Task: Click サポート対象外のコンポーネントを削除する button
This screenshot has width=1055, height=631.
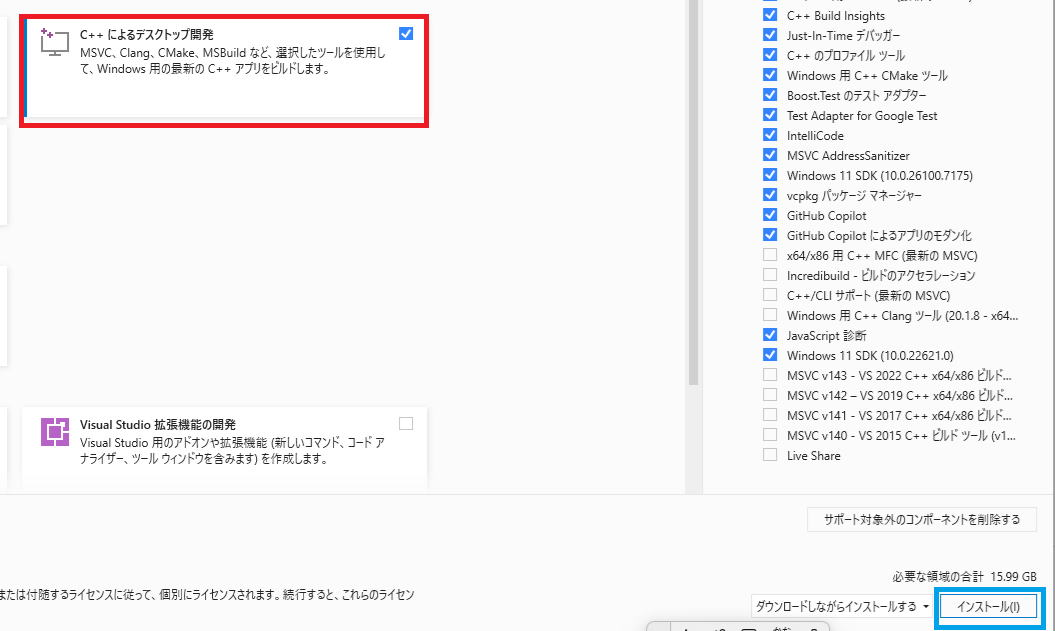Action: (x=921, y=519)
